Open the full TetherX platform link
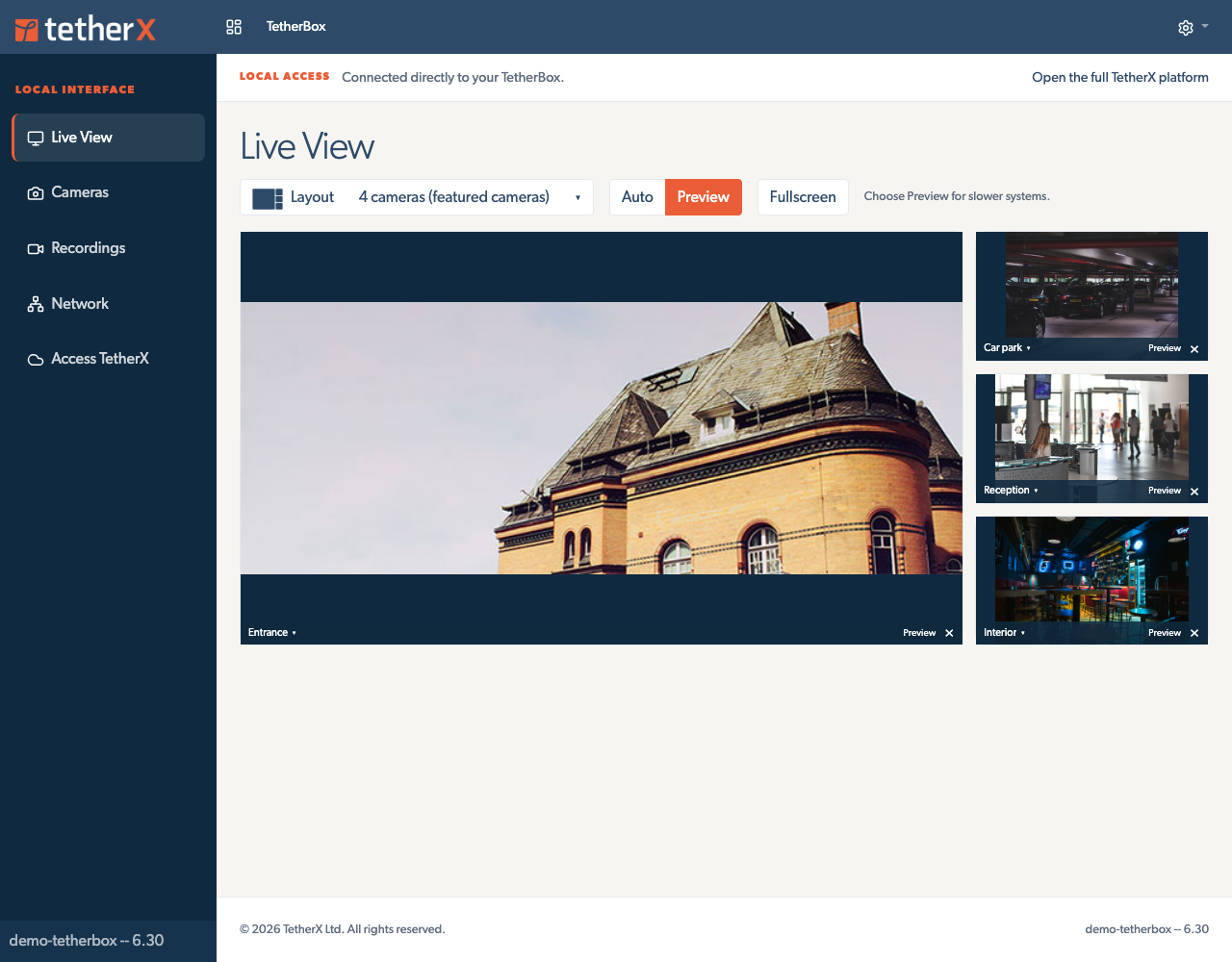 [1120, 78]
